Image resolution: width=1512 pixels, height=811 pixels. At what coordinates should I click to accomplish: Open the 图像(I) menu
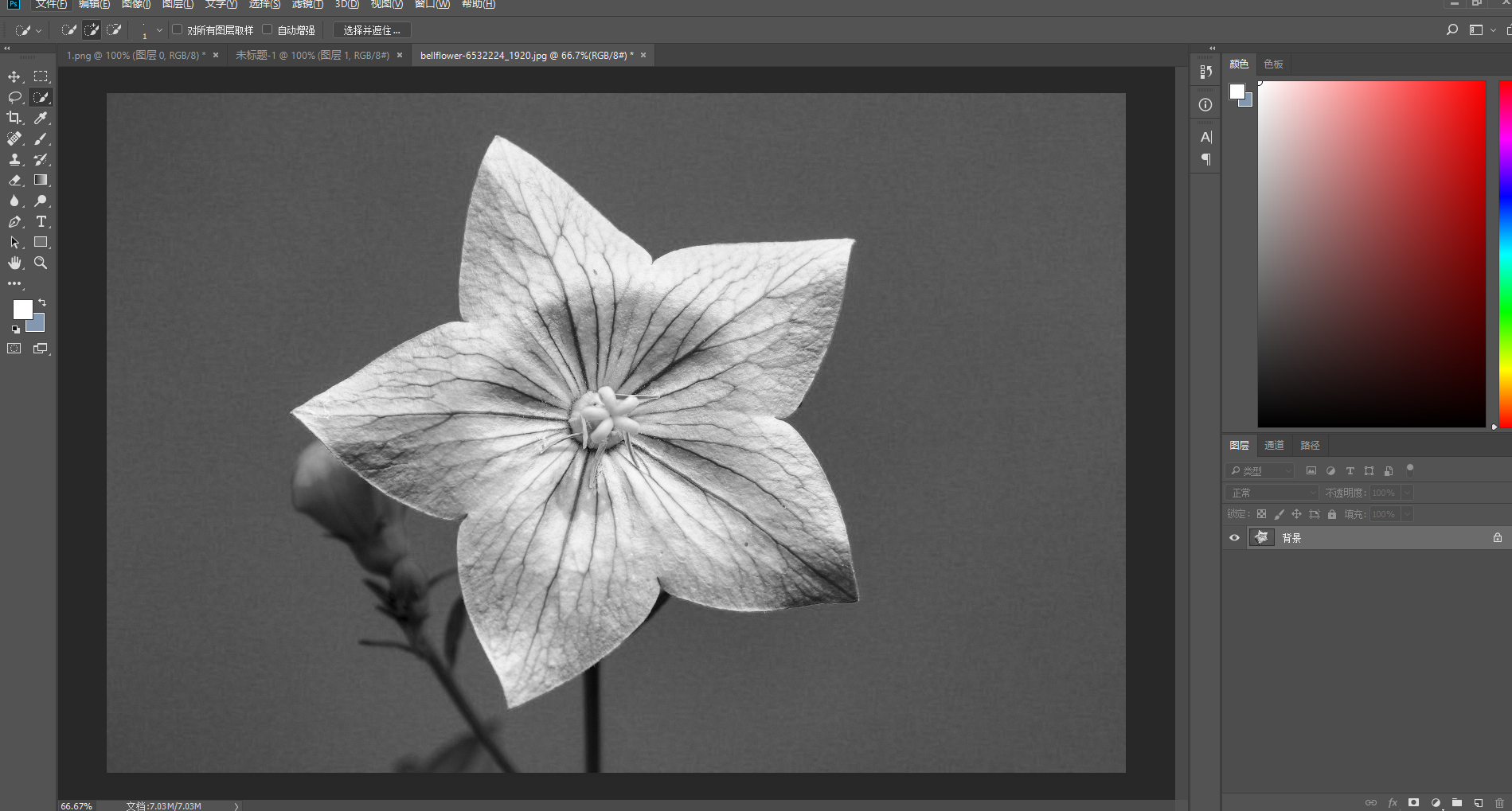[x=136, y=4]
